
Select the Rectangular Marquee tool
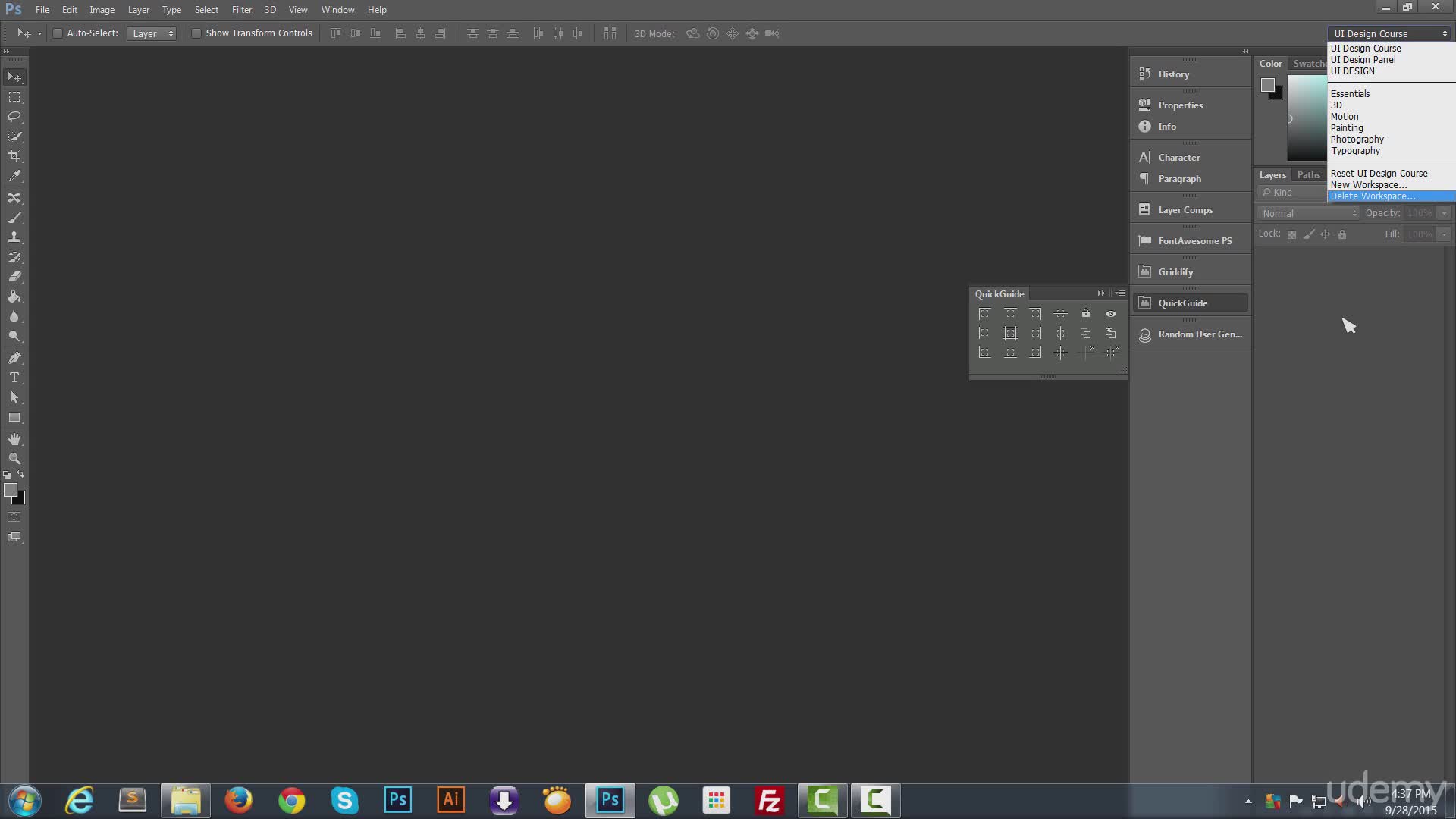coord(14,97)
